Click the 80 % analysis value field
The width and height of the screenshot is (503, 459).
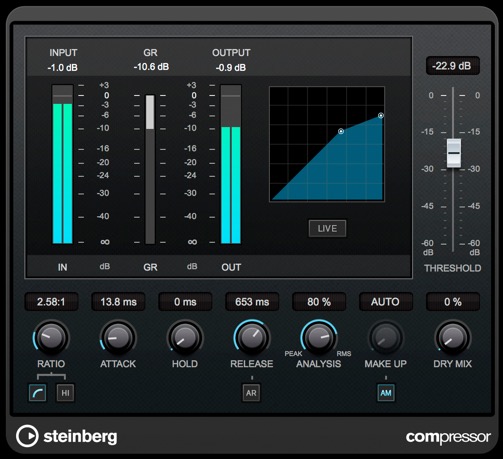click(x=319, y=302)
